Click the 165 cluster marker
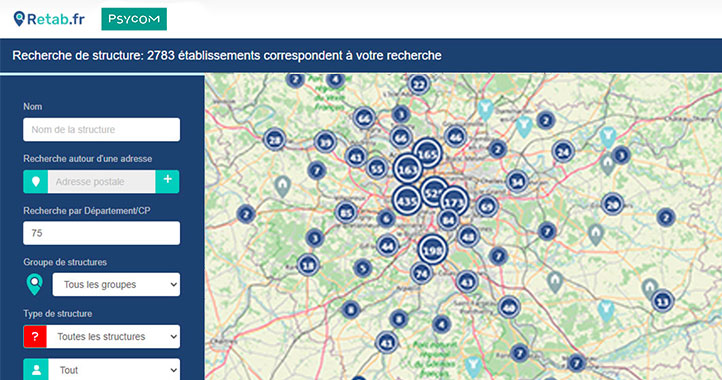The image size is (722, 380). (x=427, y=153)
